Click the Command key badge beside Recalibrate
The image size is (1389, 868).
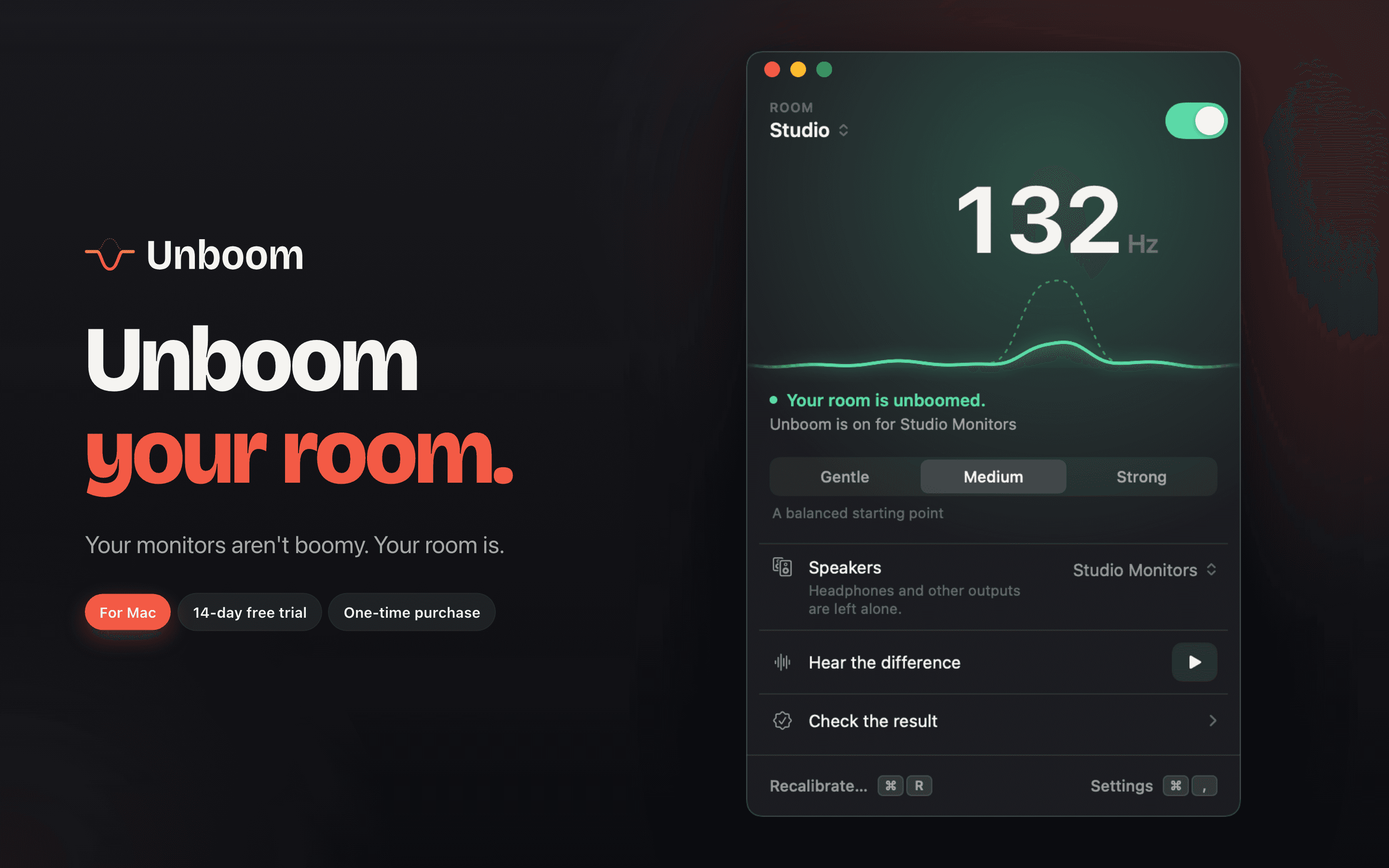[x=890, y=786]
